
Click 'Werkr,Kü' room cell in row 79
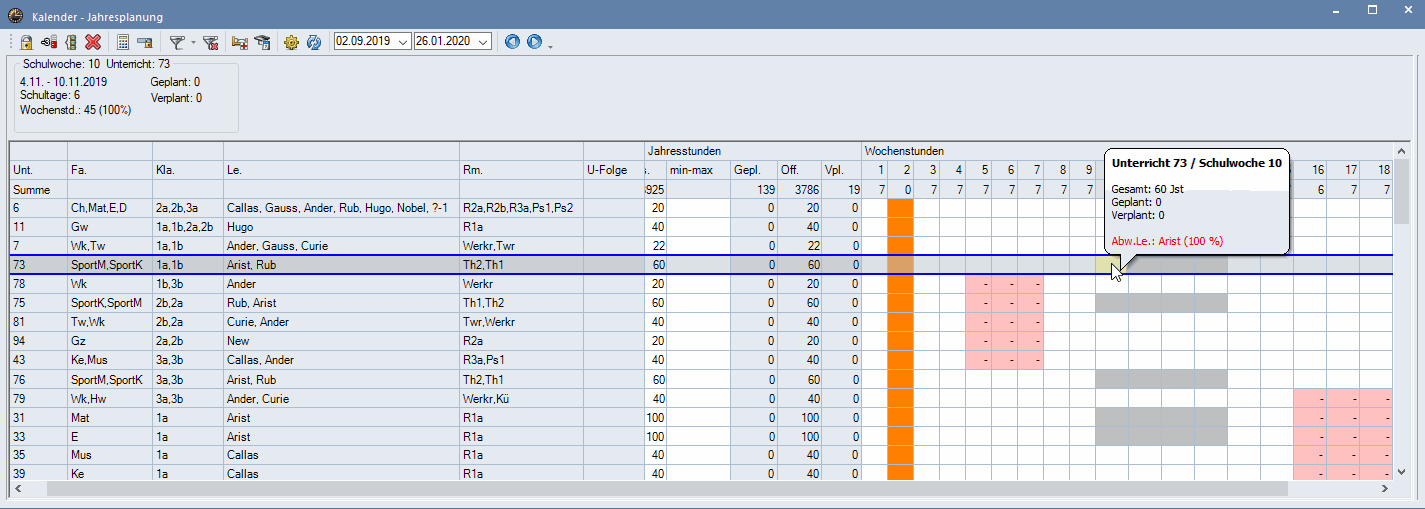[521, 398]
